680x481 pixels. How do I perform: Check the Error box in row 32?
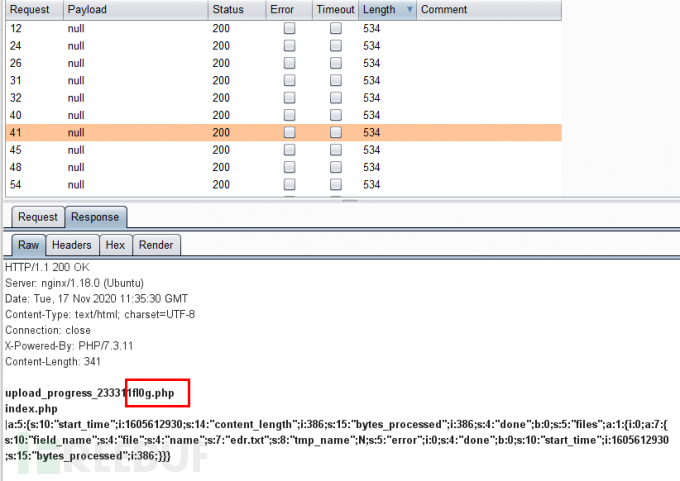tap(289, 98)
